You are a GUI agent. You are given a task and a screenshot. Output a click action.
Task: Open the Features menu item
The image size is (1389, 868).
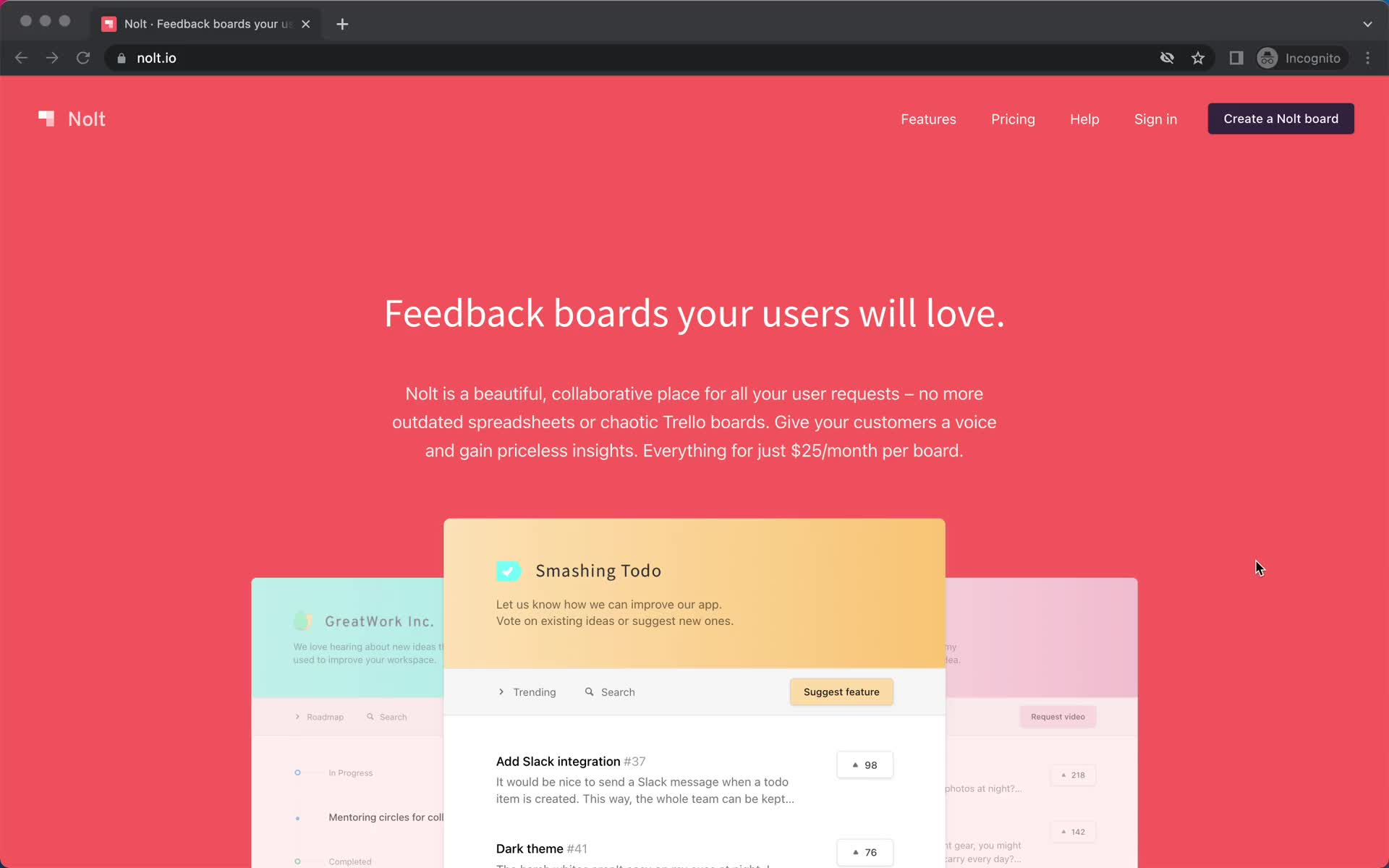tap(928, 119)
